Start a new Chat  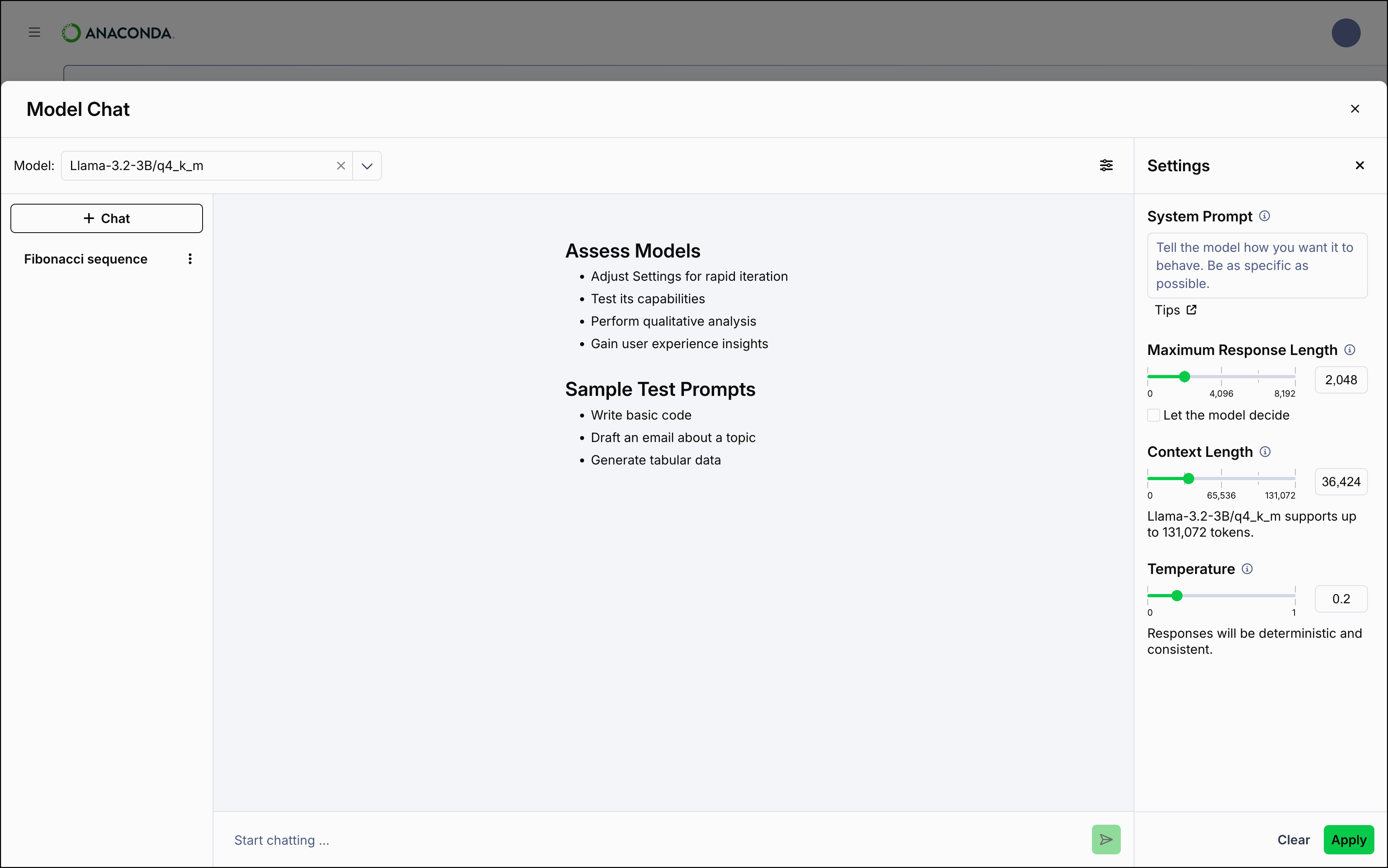107,218
